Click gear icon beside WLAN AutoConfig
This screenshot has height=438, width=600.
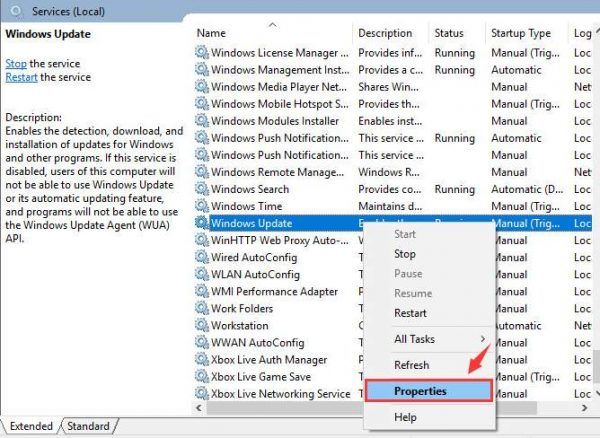point(202,274)
